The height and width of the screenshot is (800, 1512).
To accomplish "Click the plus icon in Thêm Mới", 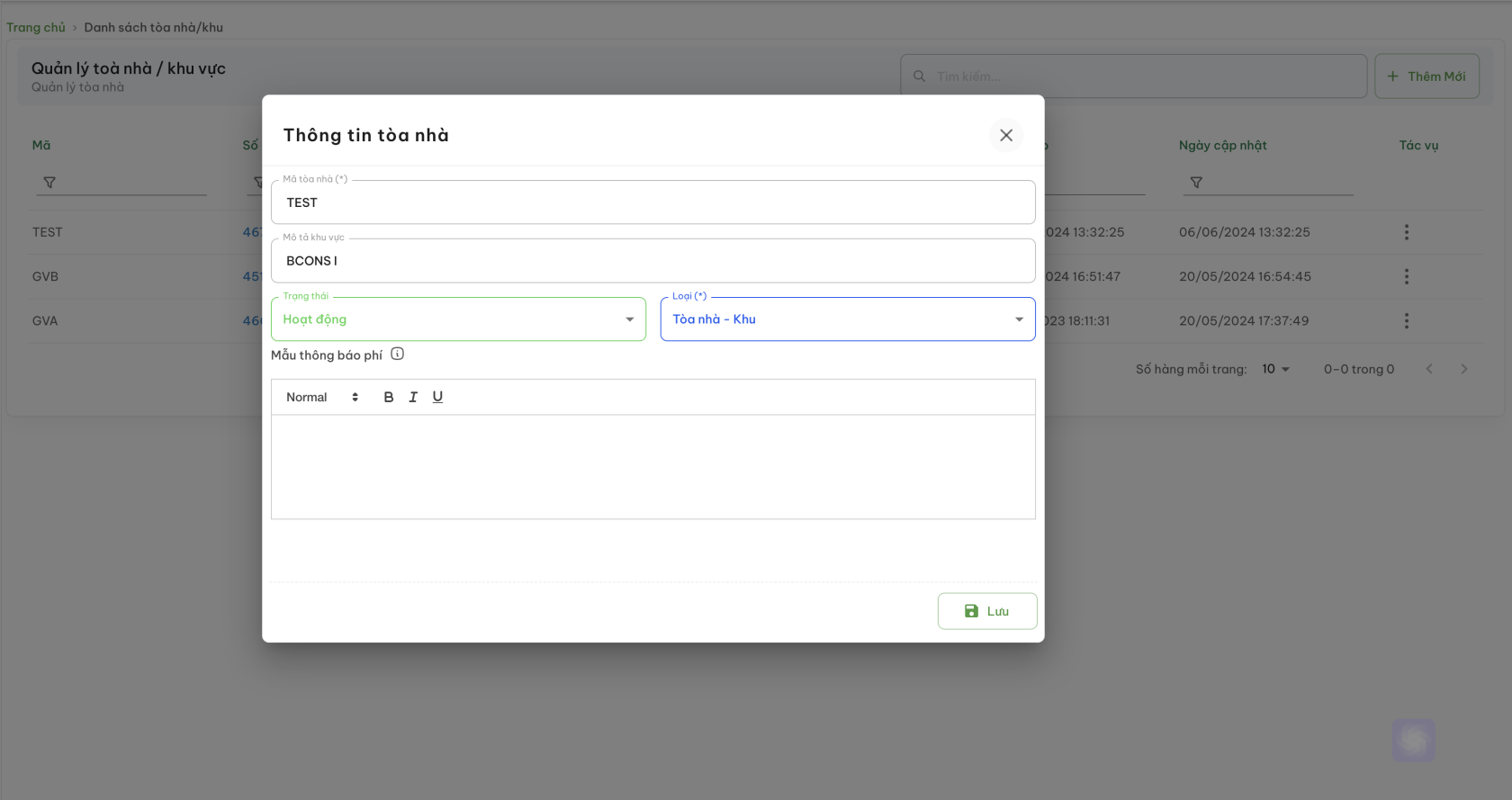I will coord(1392,76).
